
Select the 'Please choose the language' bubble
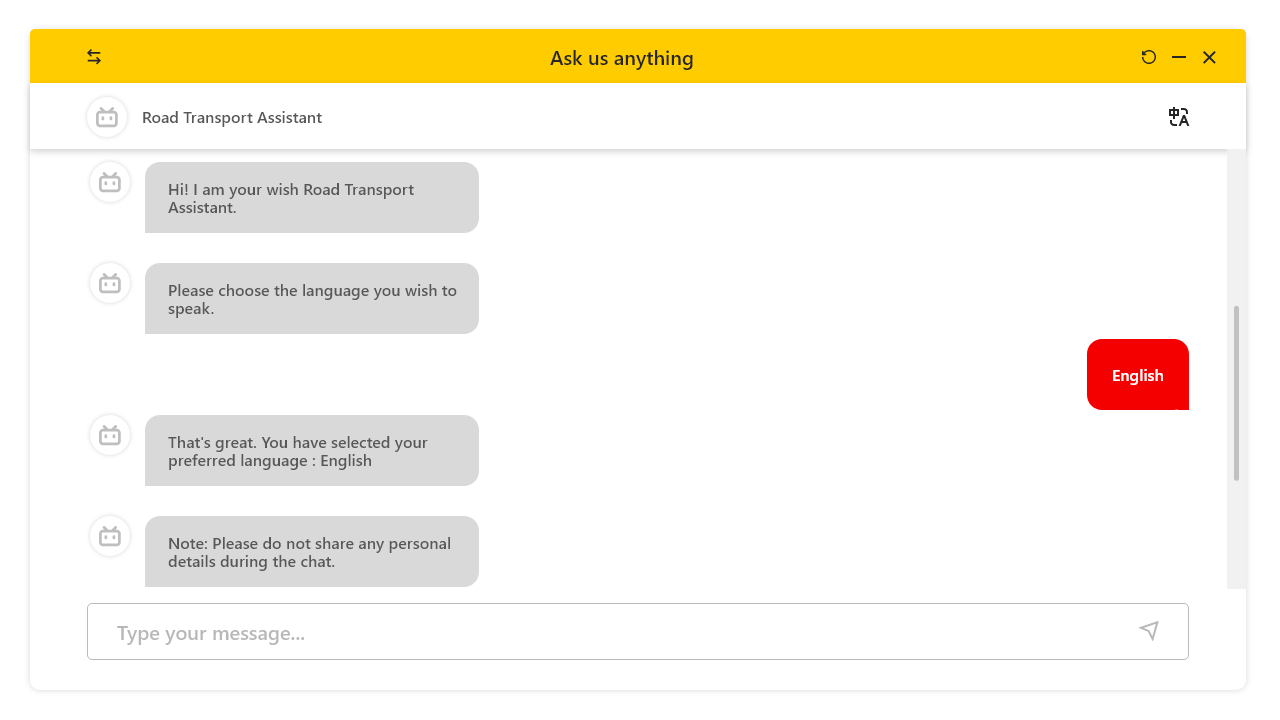(x=311, y=299)
